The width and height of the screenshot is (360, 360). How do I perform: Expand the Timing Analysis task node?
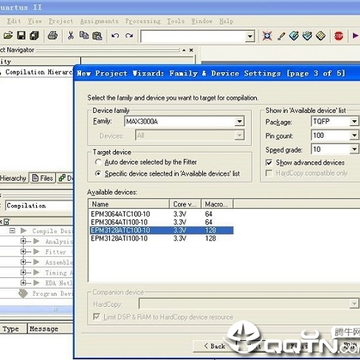[23, 272]
